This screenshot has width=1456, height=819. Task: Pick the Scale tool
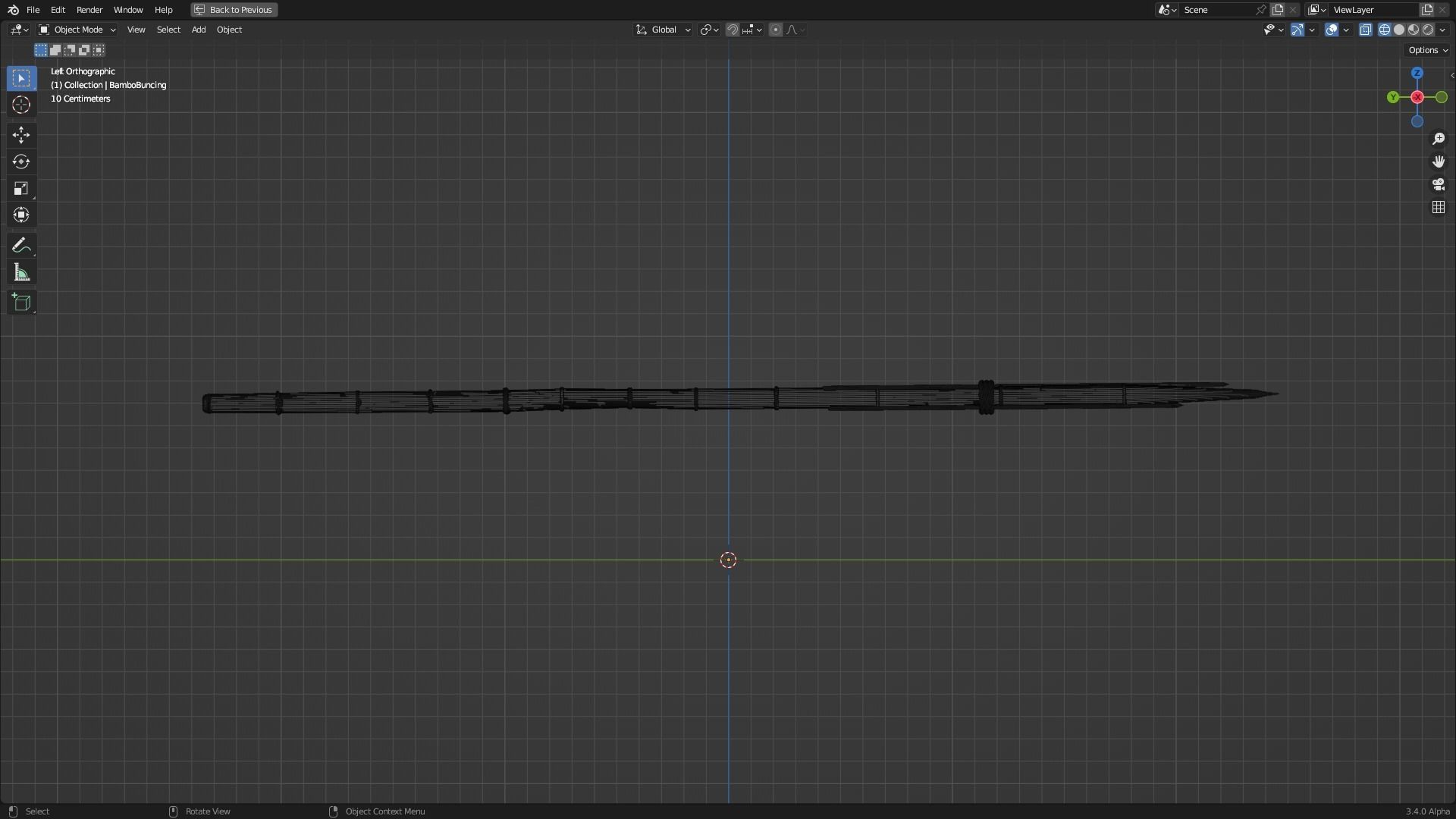[21, 188]
